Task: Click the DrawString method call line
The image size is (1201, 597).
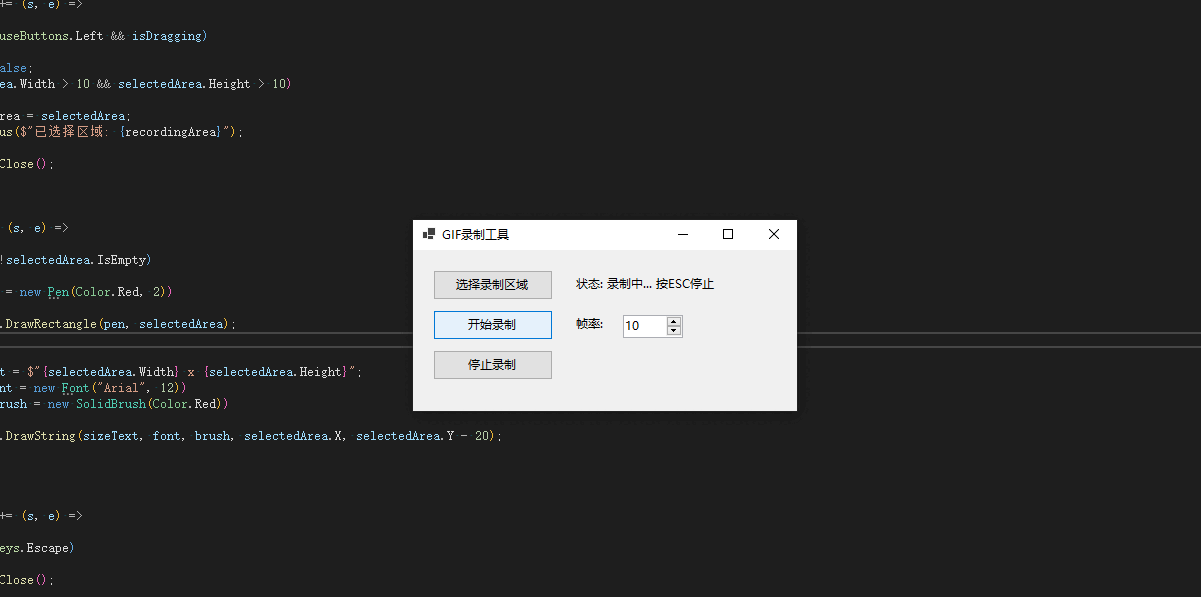Action: 41,435
